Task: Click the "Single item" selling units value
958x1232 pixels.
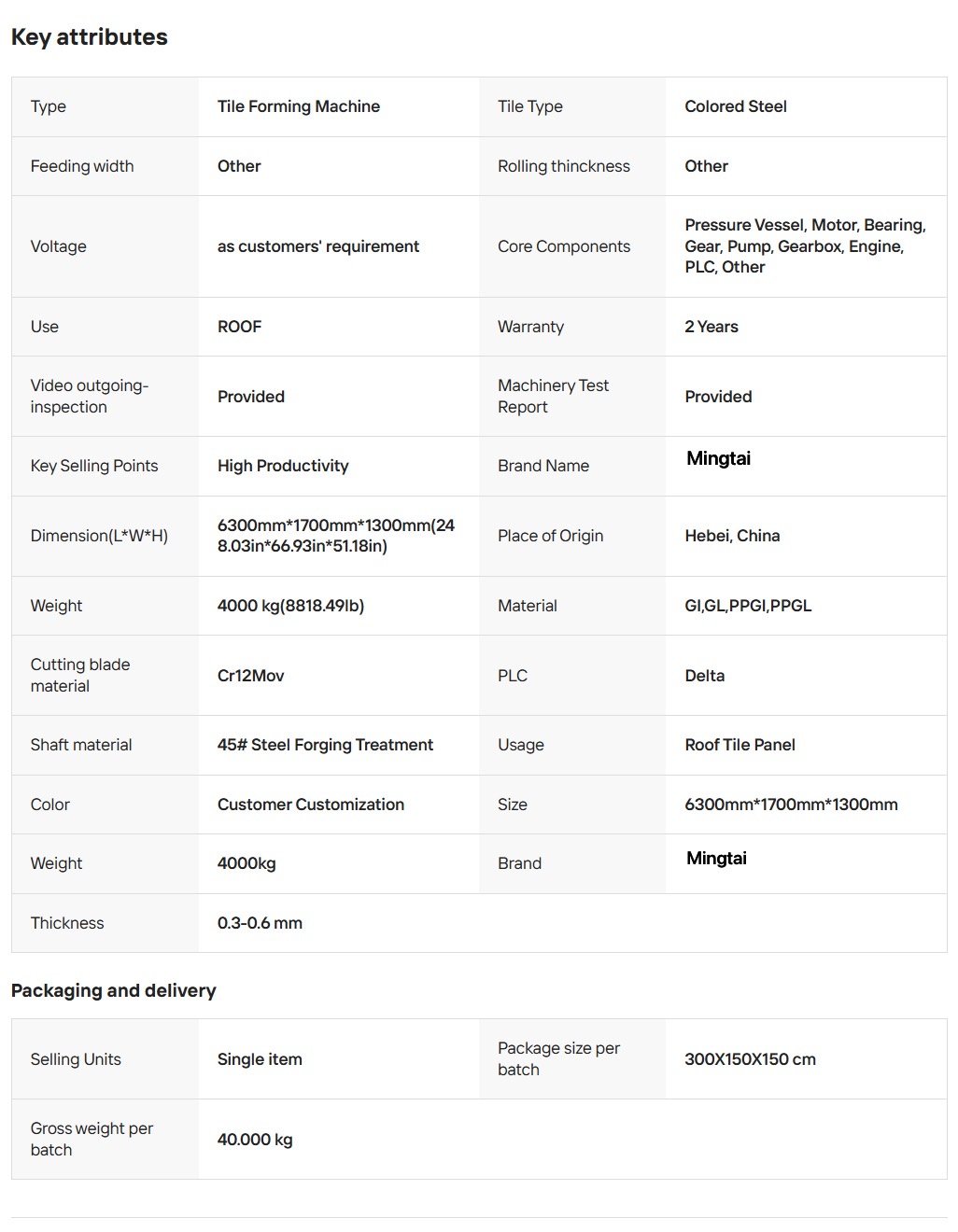Action: click(x=260, y=1059)
